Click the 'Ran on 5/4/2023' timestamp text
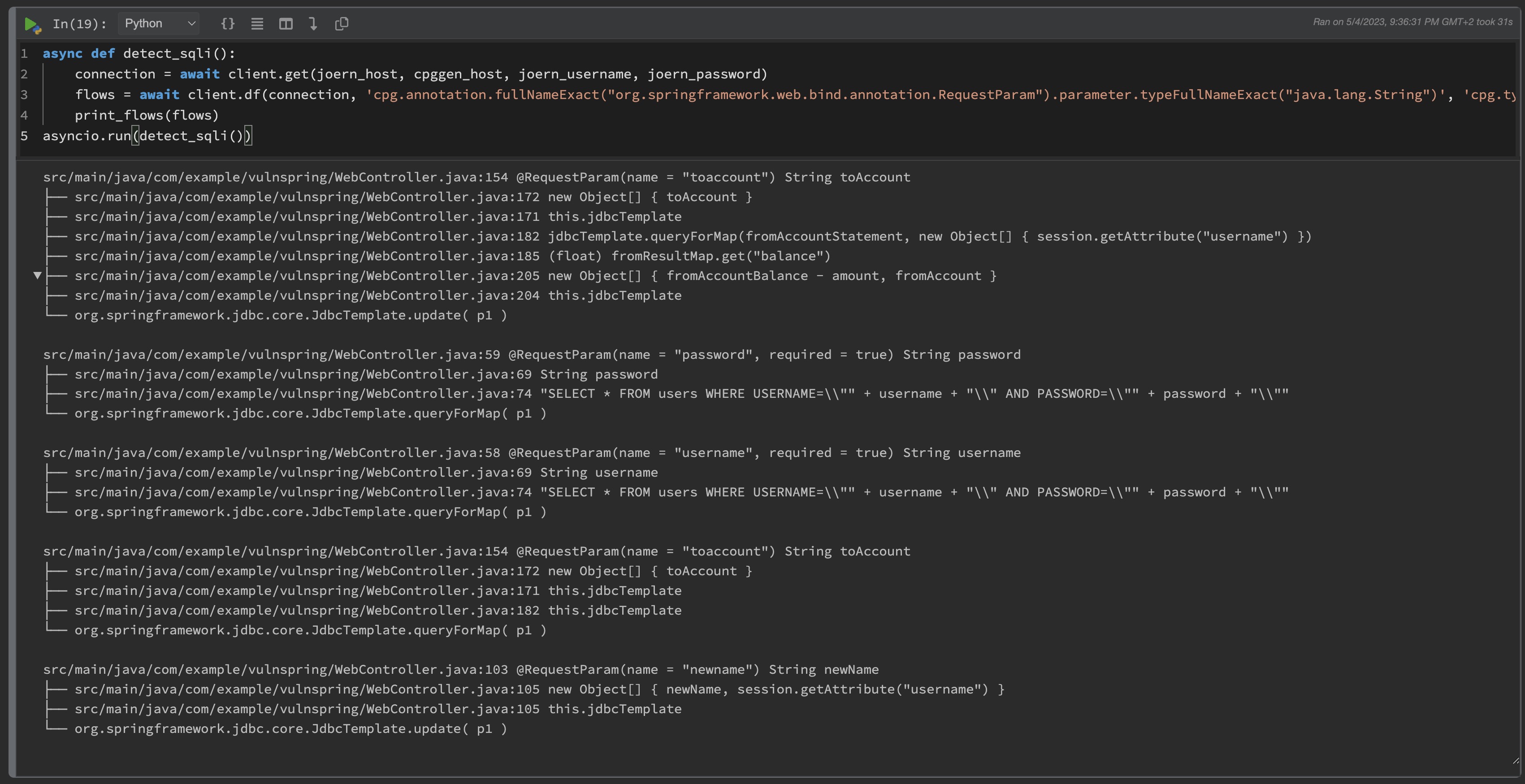 1412,22
